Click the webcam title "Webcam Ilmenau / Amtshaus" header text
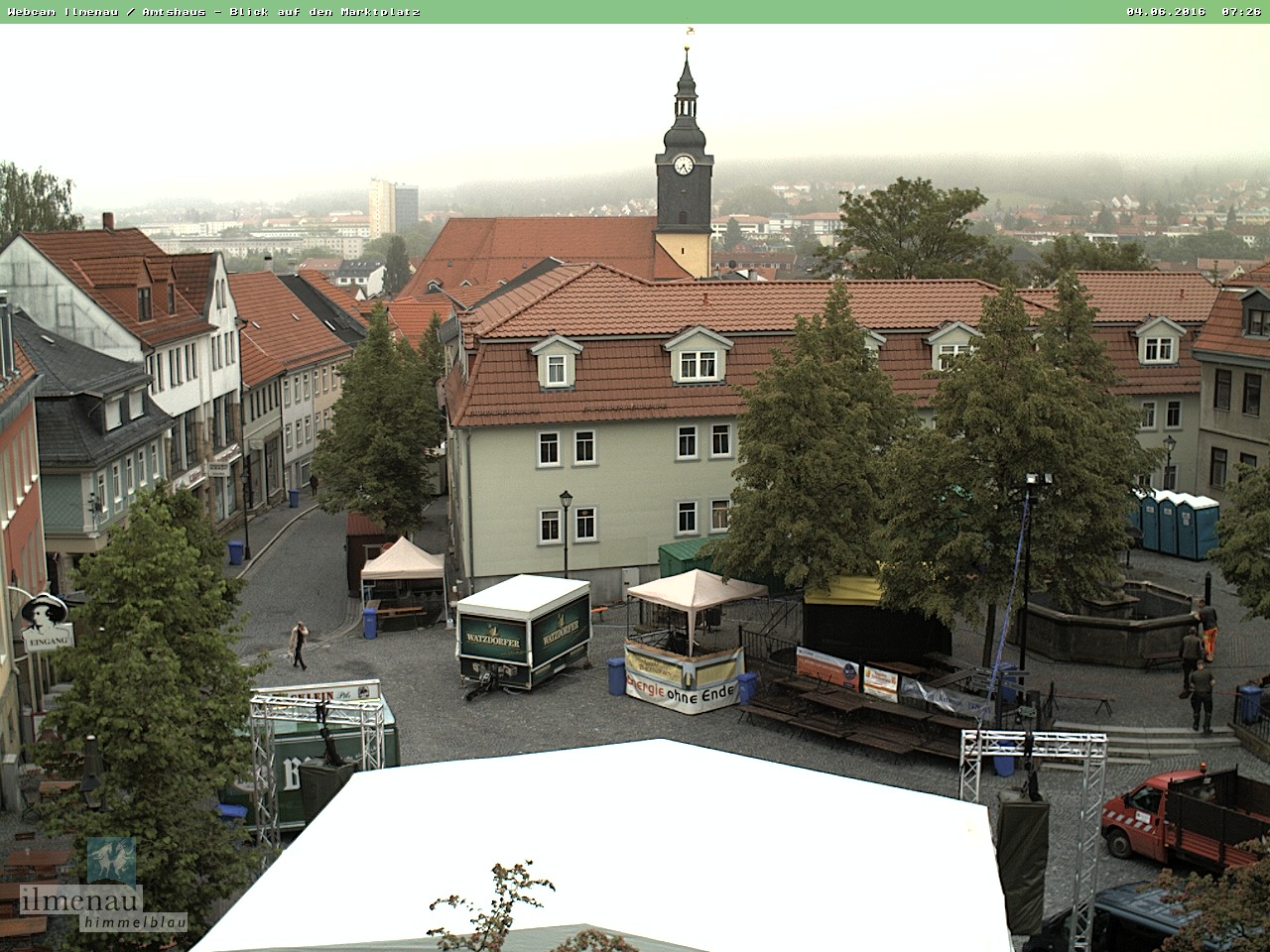 pyautogui.click(x=107, y=12)
